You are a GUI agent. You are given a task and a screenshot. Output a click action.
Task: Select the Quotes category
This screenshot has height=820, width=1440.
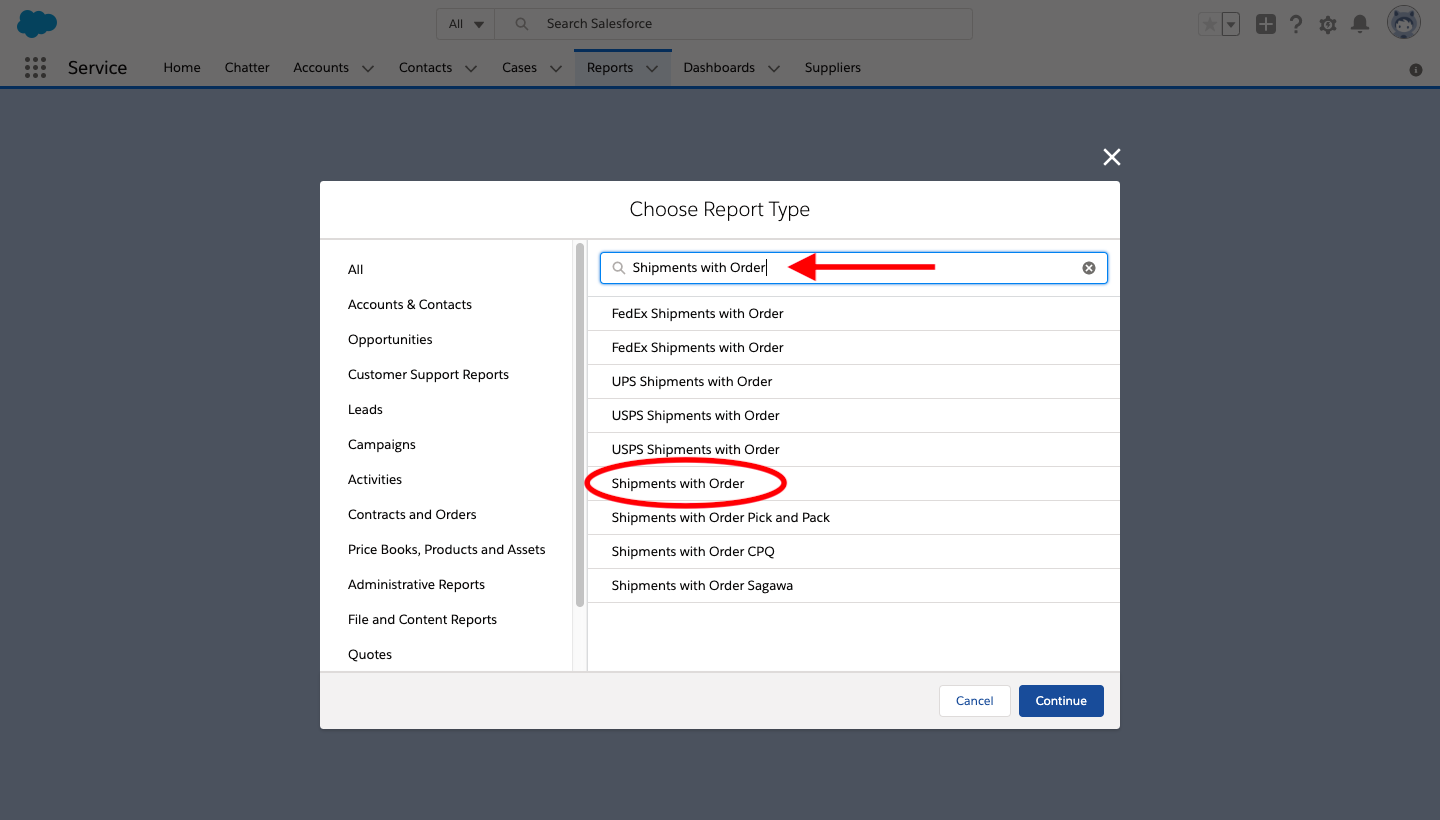point(370,655)
